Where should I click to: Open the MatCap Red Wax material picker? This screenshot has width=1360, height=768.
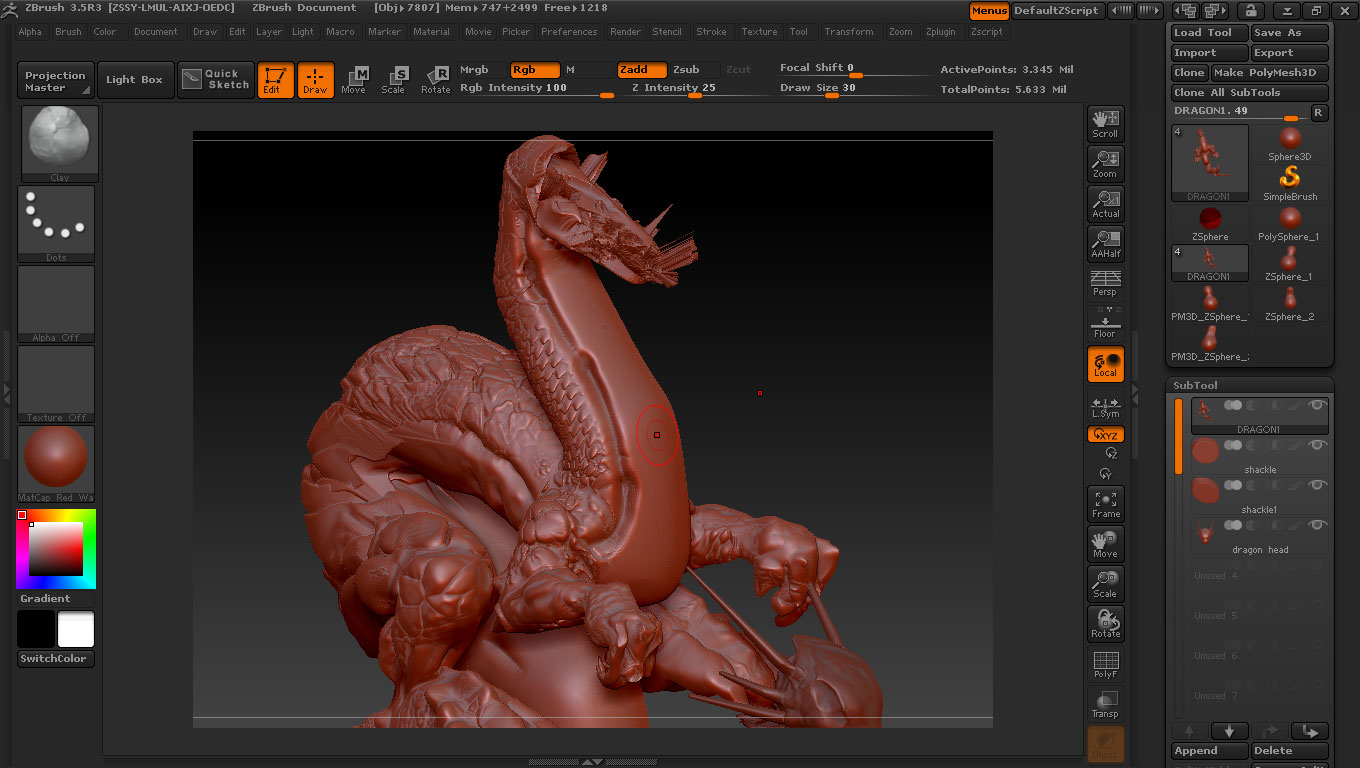(x=56, y=463)
